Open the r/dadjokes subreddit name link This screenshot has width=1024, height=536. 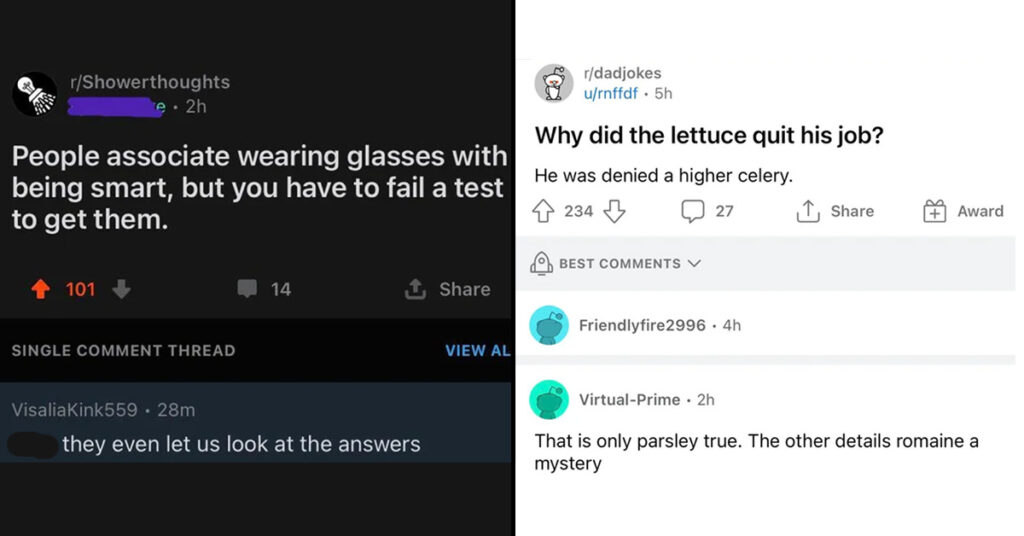tap(622, 73)
